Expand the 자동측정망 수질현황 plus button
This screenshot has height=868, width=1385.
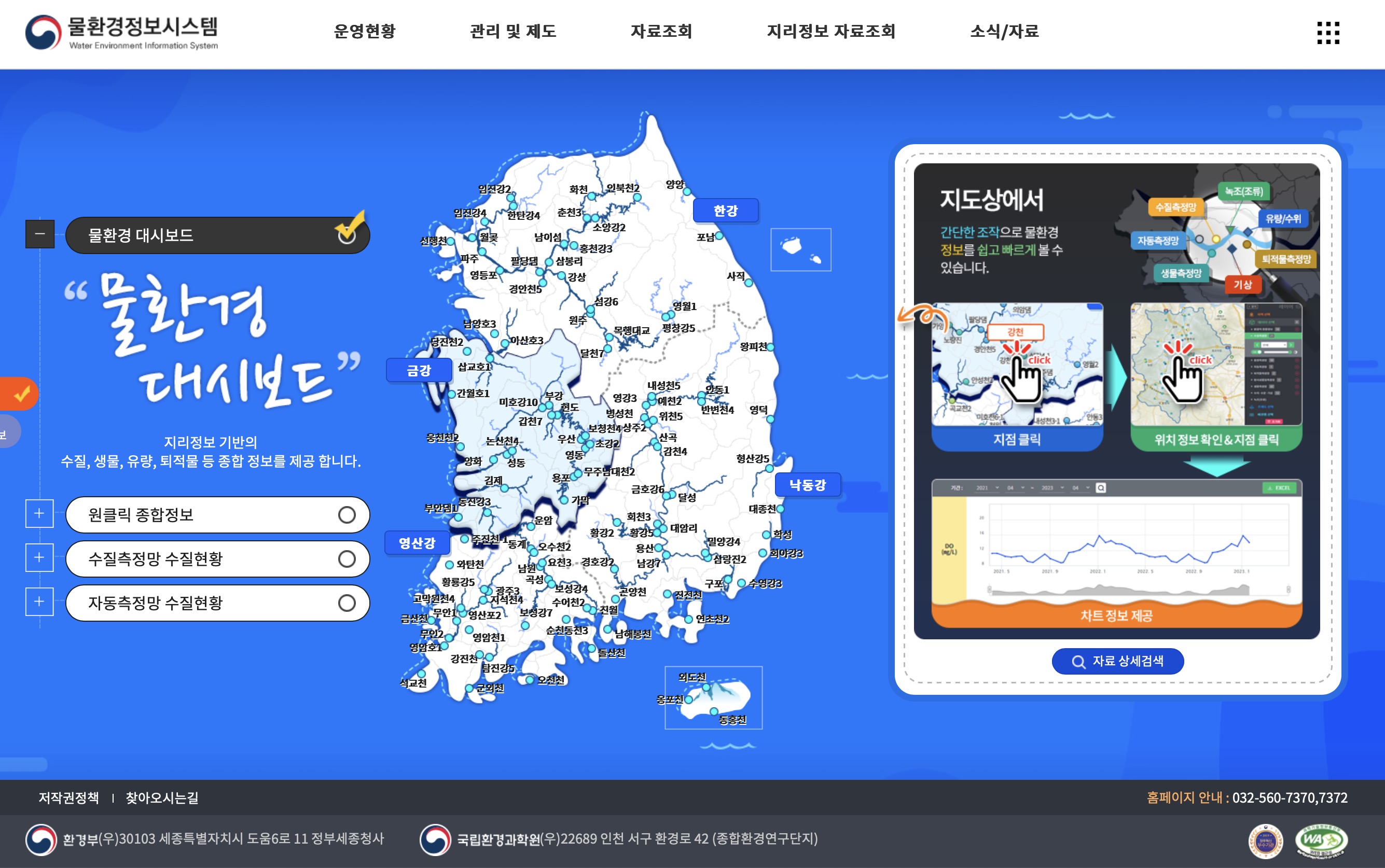pos(39,601)
